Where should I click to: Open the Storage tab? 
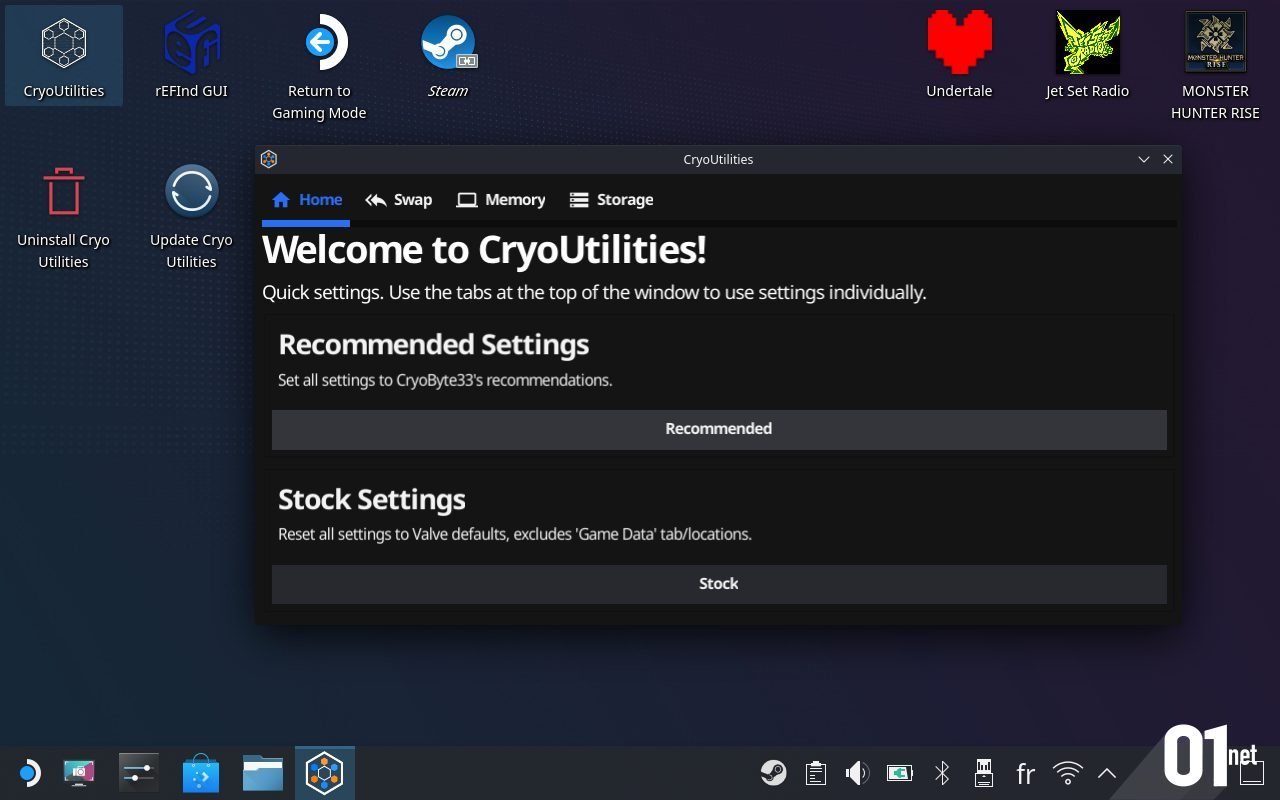(611, 200)
